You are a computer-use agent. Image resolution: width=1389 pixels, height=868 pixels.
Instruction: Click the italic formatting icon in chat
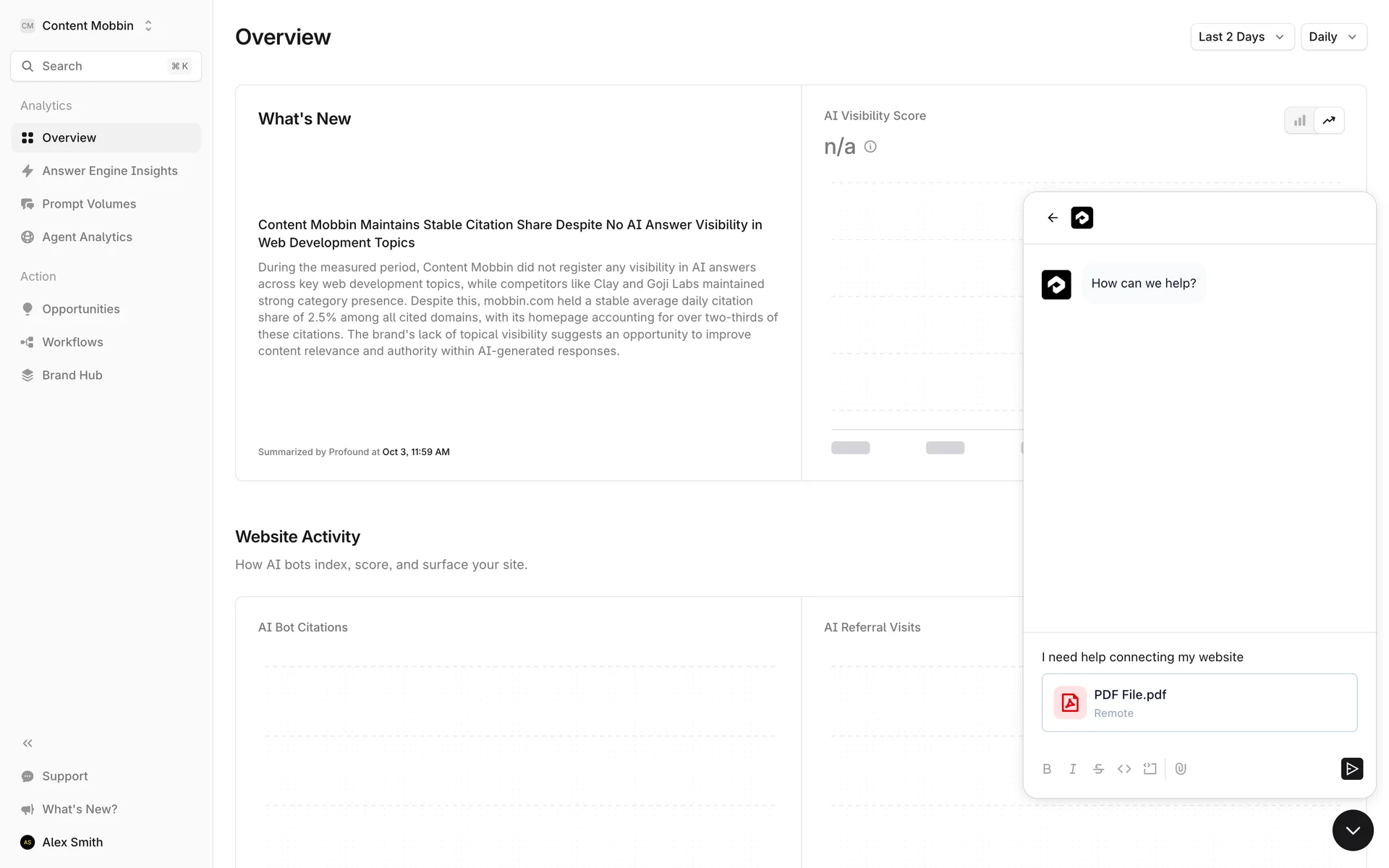click(x=1073, y=769)
